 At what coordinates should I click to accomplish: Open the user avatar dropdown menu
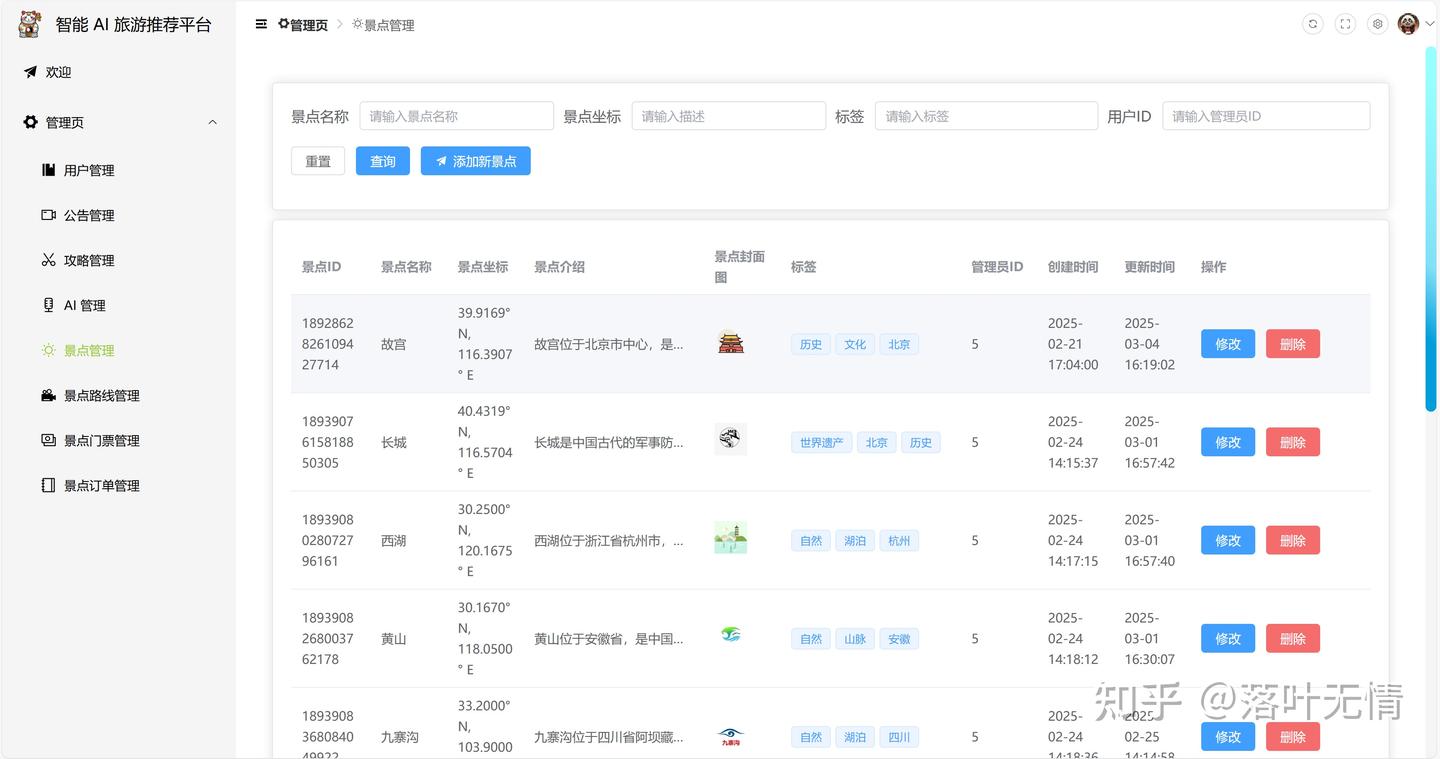pos(1409,23)
